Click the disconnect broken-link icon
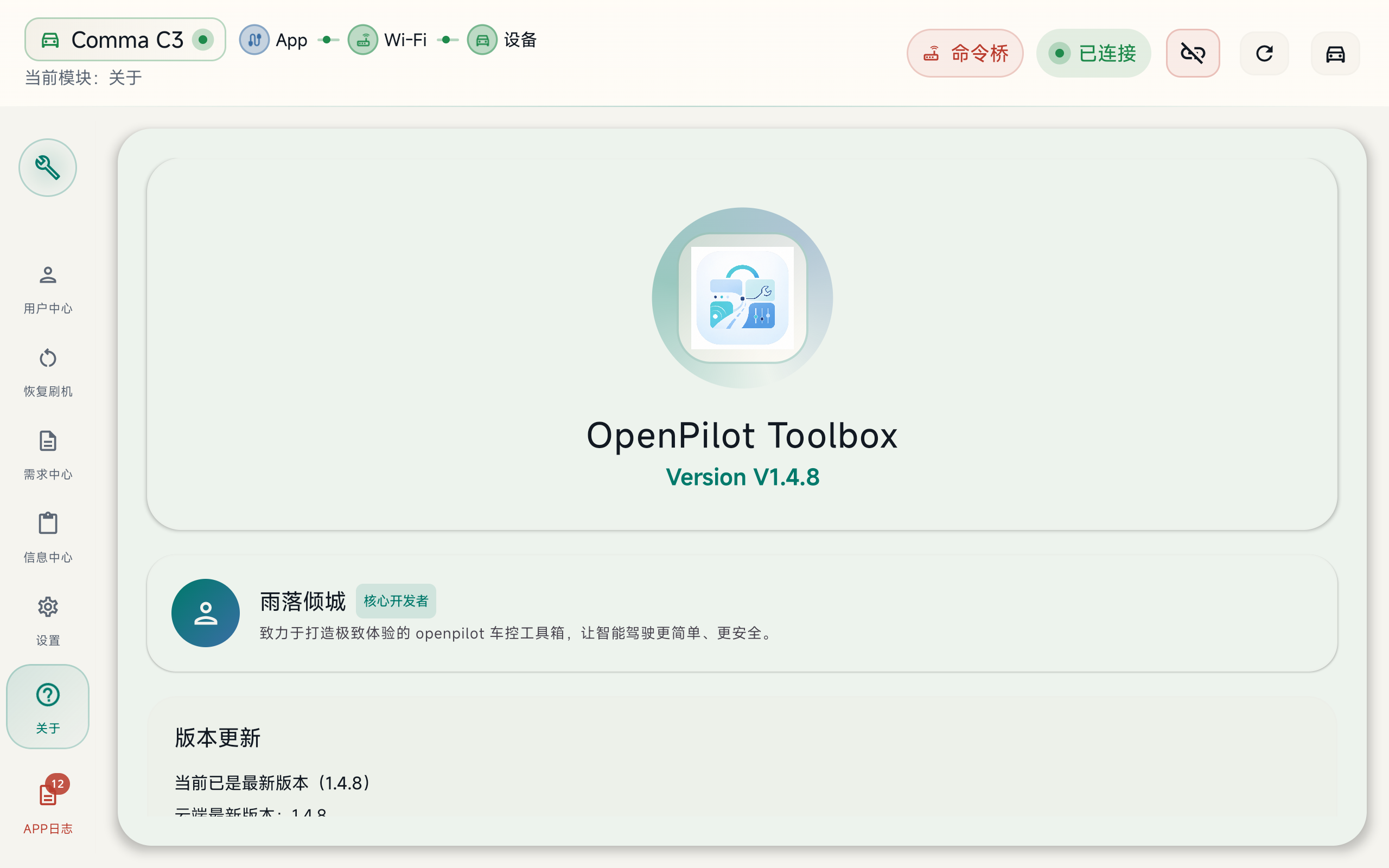 pyautogui.click(x=1193, y=53)
